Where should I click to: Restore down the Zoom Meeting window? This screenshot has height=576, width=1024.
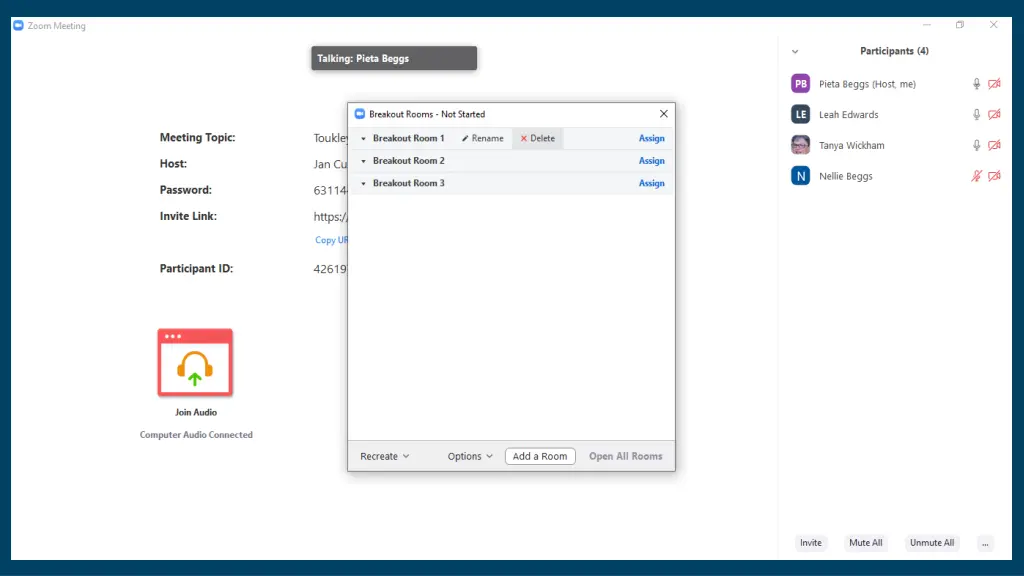(x=960, y=25)
